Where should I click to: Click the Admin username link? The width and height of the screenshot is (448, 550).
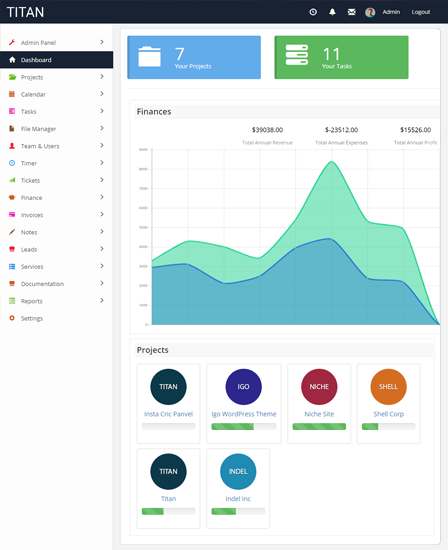(x=391, y=12)
